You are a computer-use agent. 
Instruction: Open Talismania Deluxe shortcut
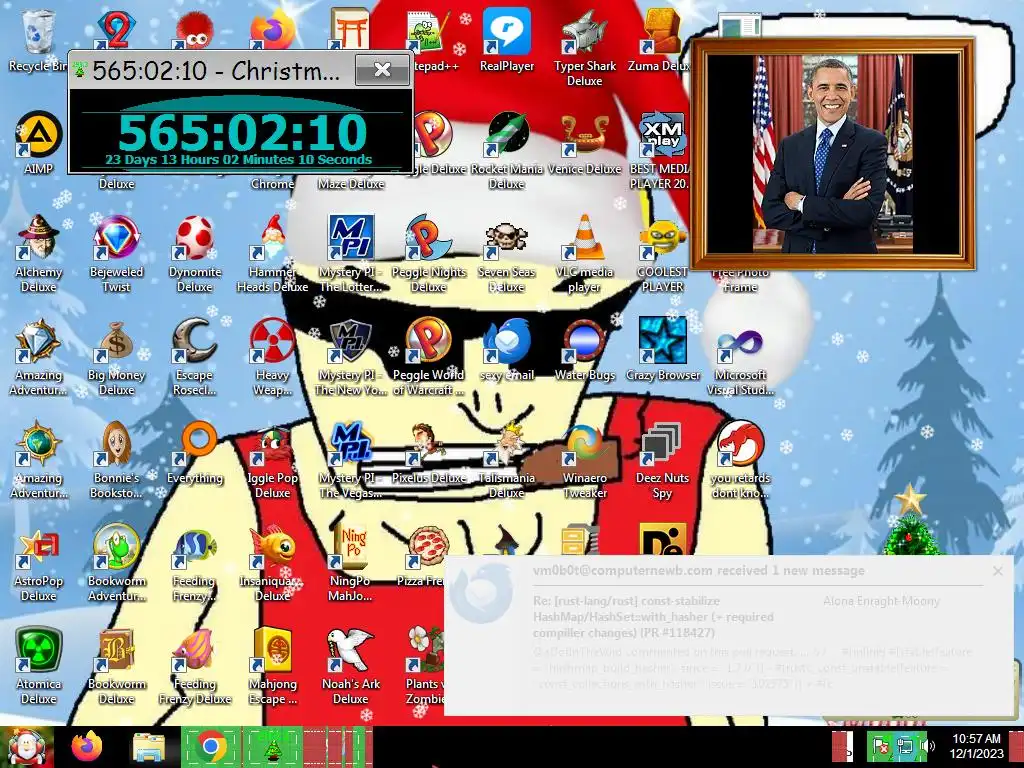click(507, 461)
